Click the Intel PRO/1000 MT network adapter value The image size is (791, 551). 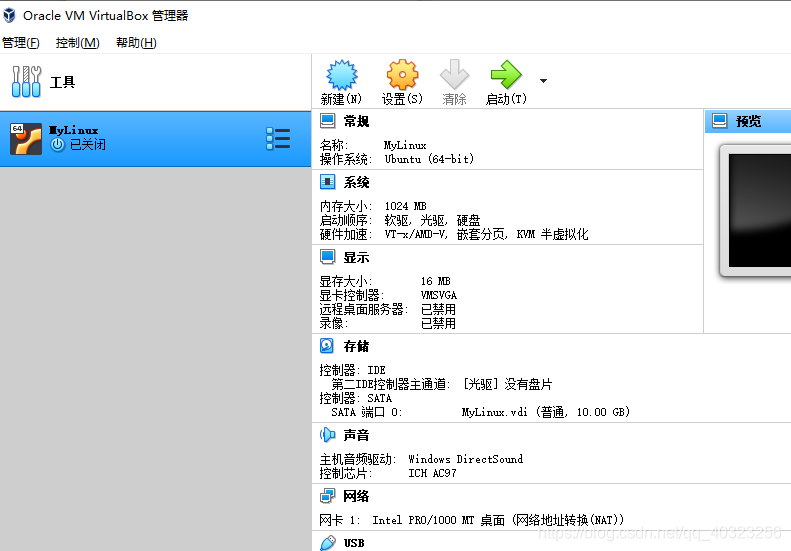click(x=498, y=520)
